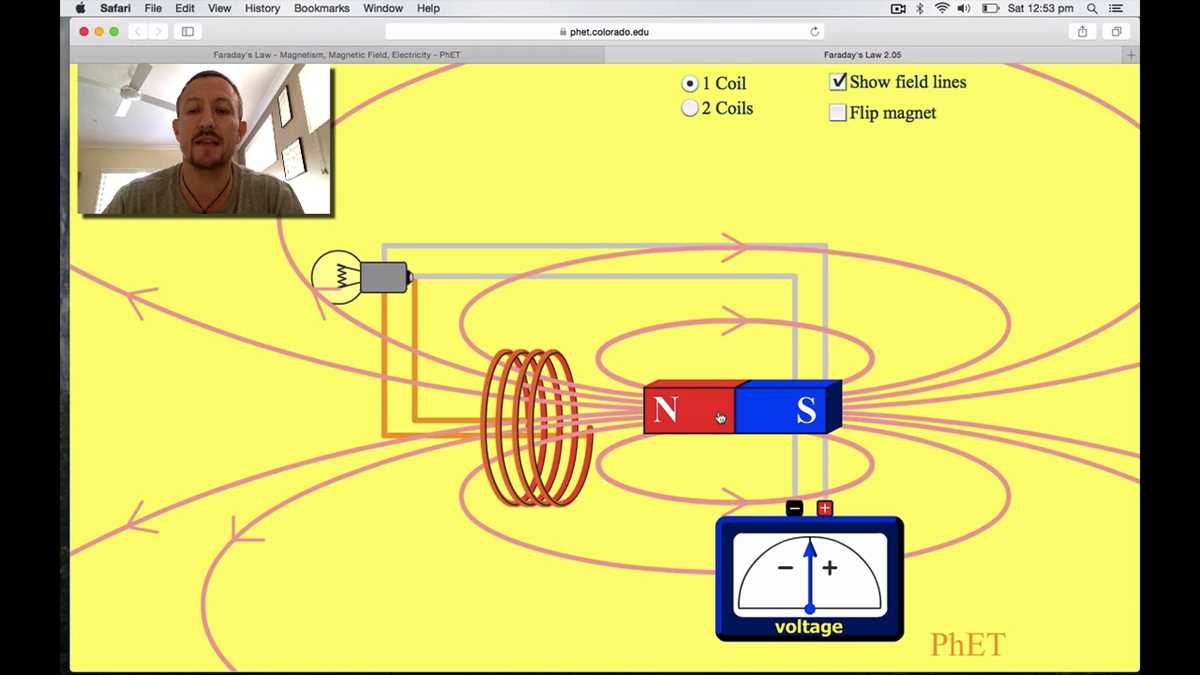Open the Notification Center icon
The image size is (1200, 675).
1116,8
